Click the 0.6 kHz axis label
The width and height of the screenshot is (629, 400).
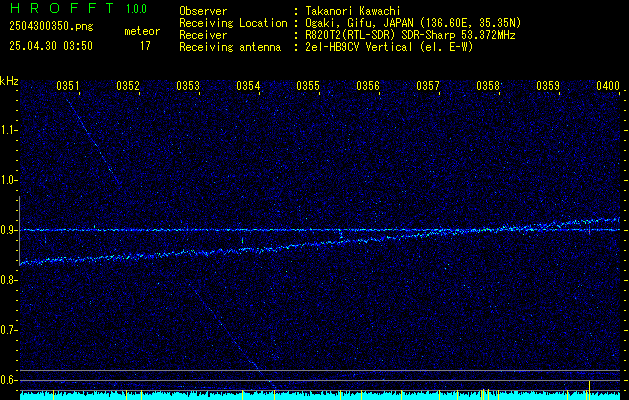(x=8, y=380)
